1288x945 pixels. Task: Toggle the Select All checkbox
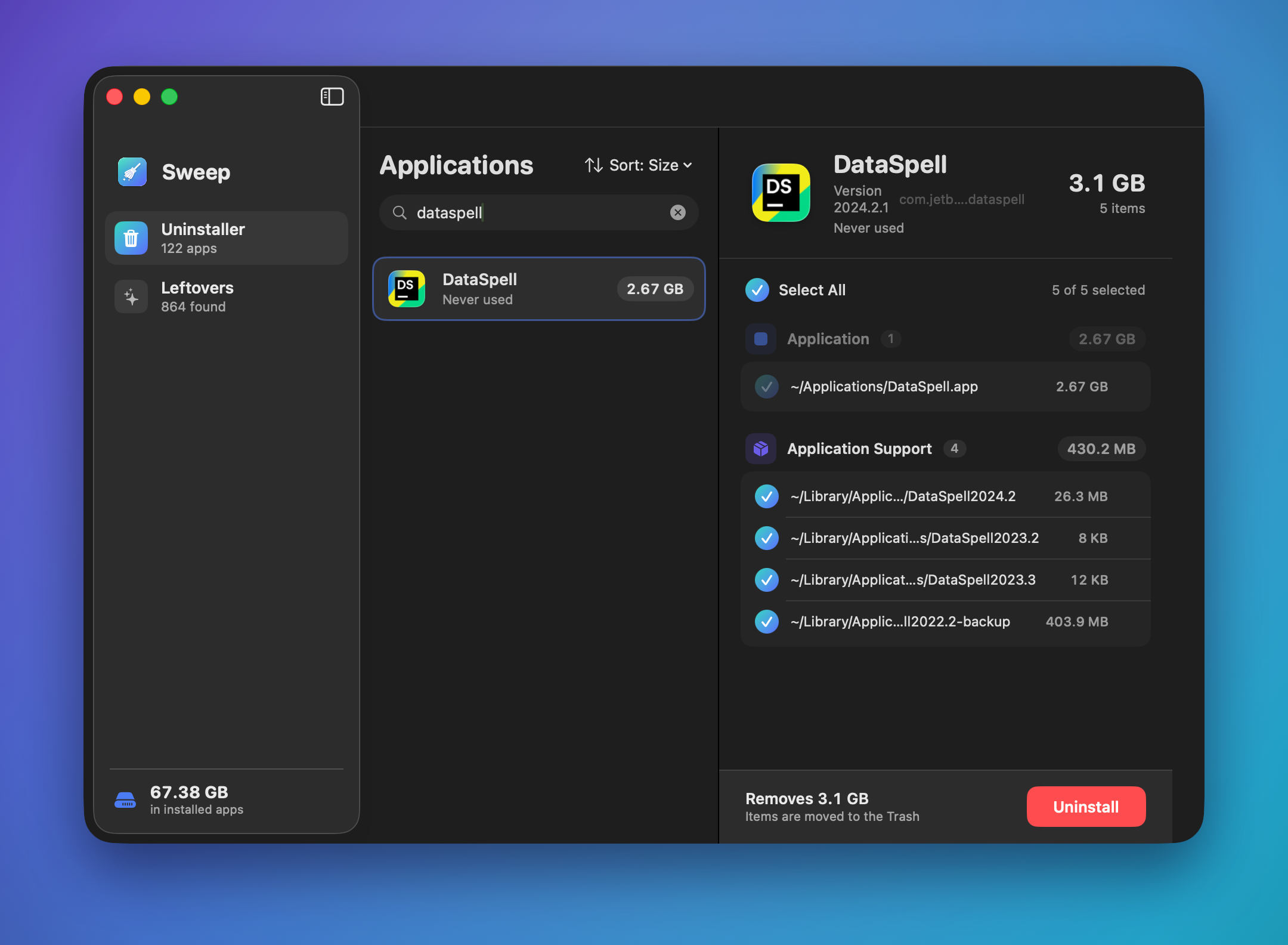(757, 290)
